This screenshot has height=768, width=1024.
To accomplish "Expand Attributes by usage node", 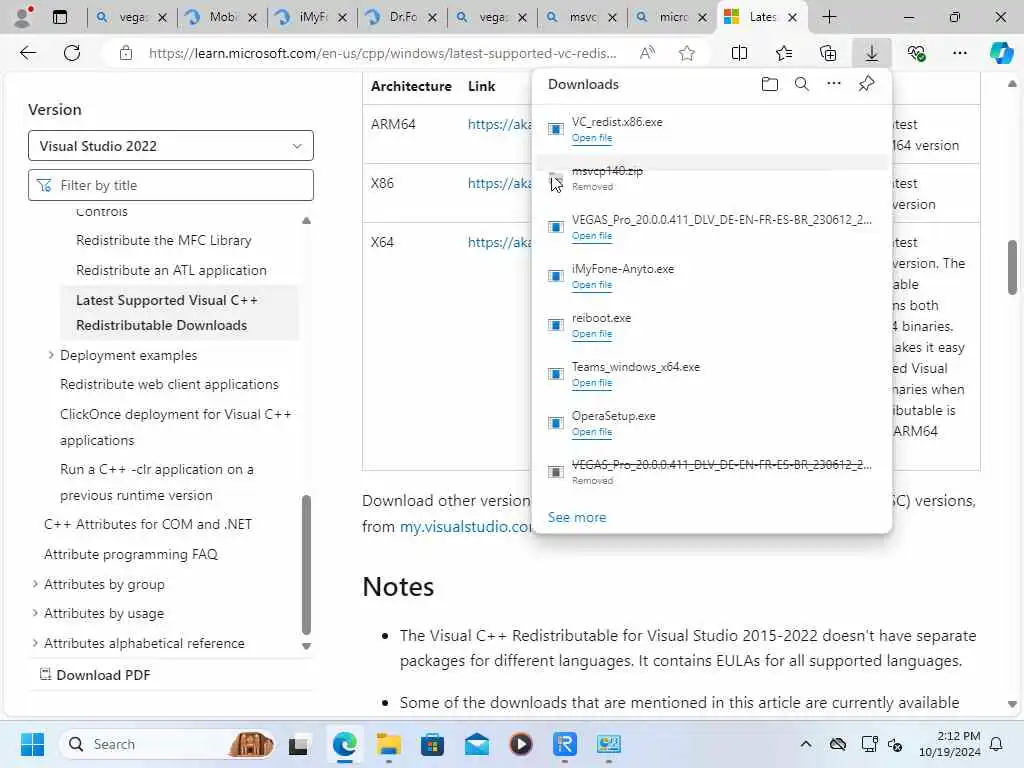I will (x=35, y=613).
